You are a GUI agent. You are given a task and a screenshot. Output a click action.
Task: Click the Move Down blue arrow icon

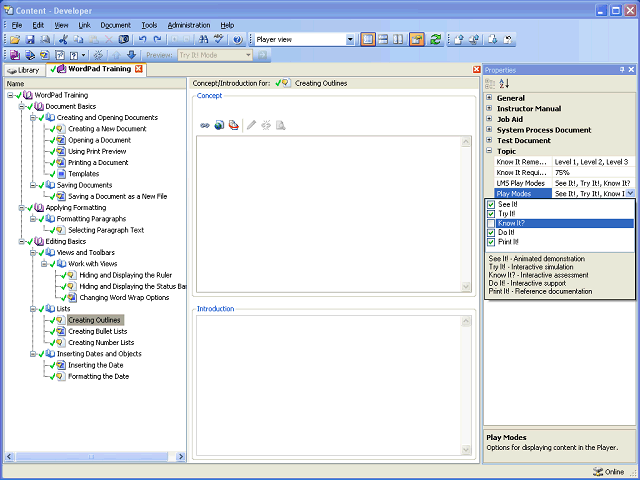click(x=131, y=55)
